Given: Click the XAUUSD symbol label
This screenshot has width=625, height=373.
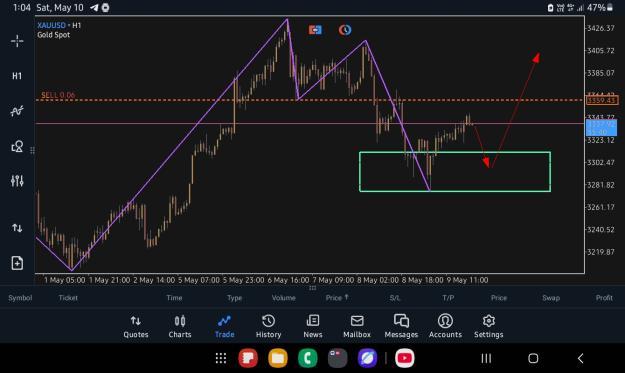Looking at the screenshot, I should point(51,25).
